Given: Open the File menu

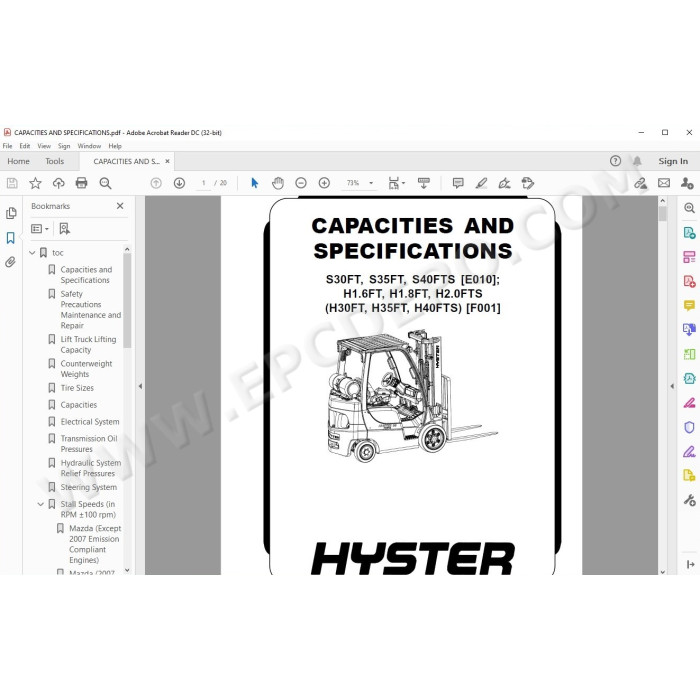Looking at the screenshot, I should click(8, 146).
